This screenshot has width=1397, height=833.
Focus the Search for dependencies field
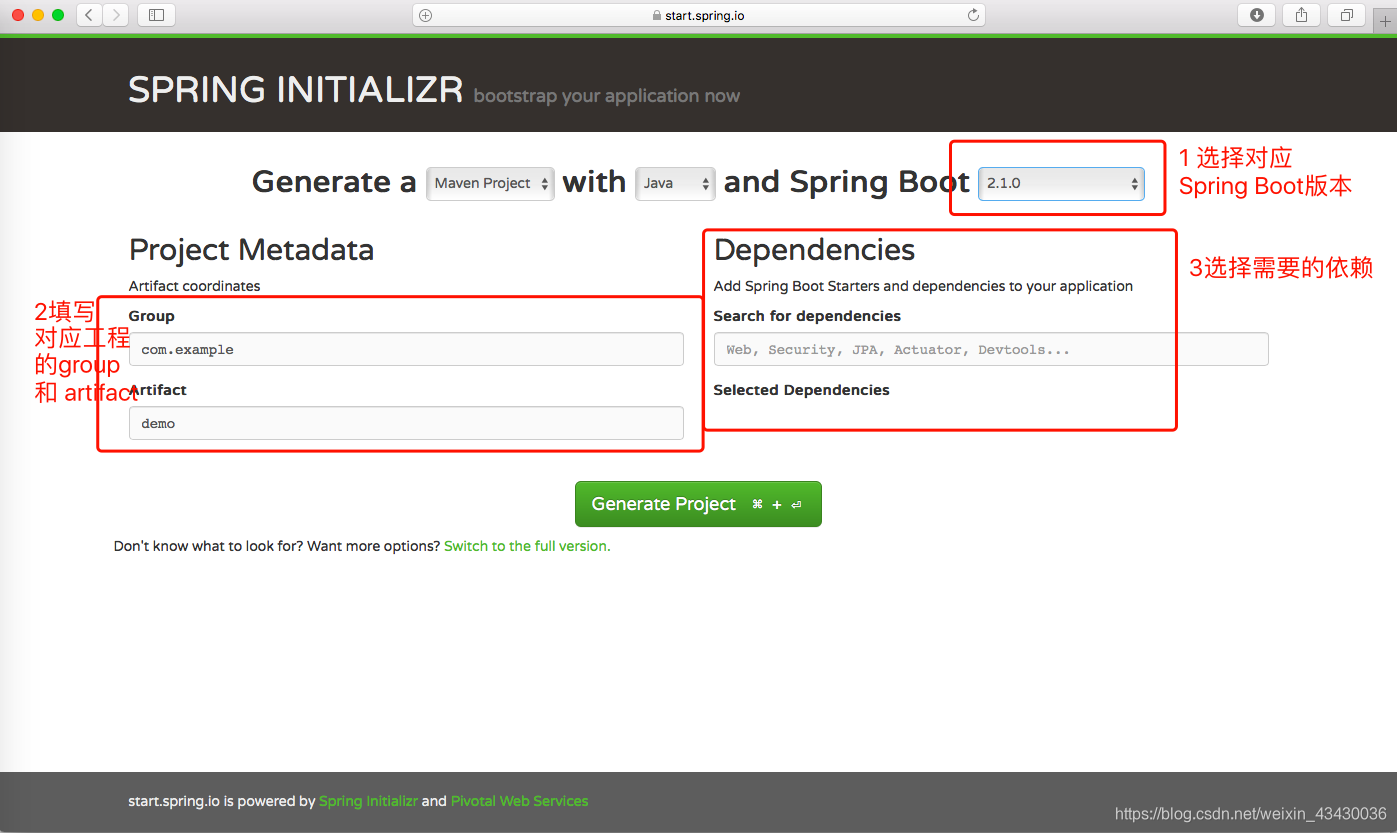tap(991, 349)
